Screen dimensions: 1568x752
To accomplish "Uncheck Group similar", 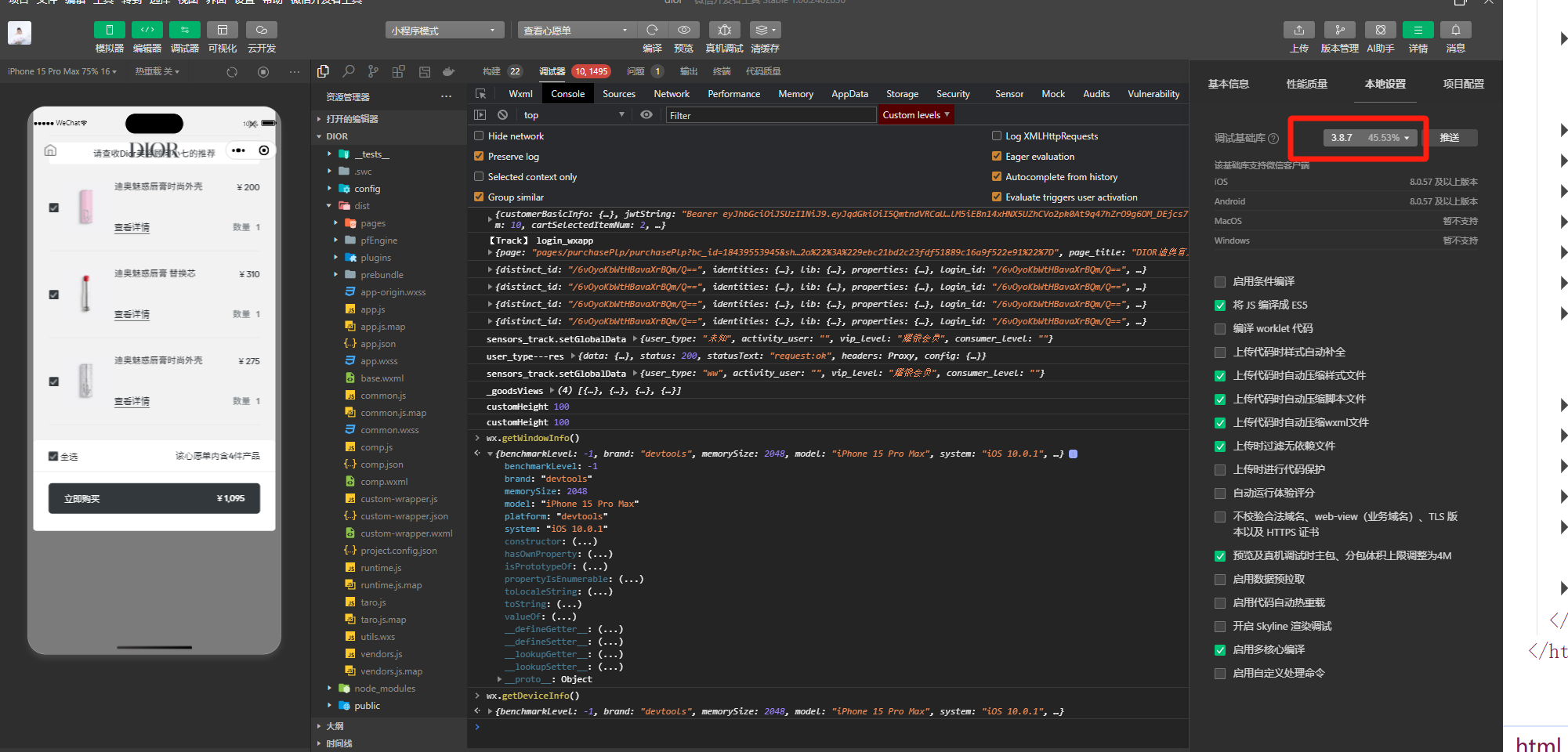I will (x=479, y=197).
